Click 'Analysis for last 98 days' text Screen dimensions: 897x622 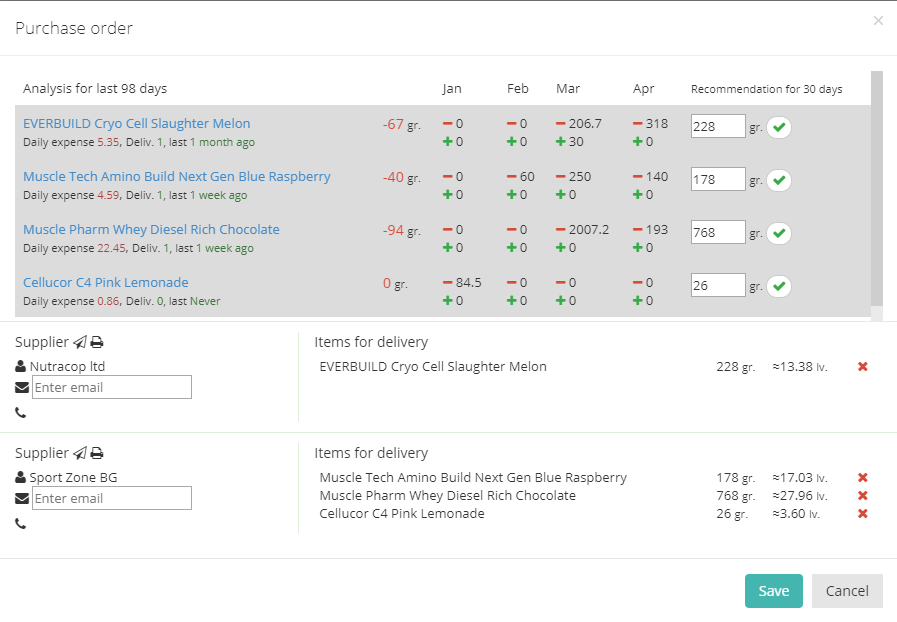point(95,89)
